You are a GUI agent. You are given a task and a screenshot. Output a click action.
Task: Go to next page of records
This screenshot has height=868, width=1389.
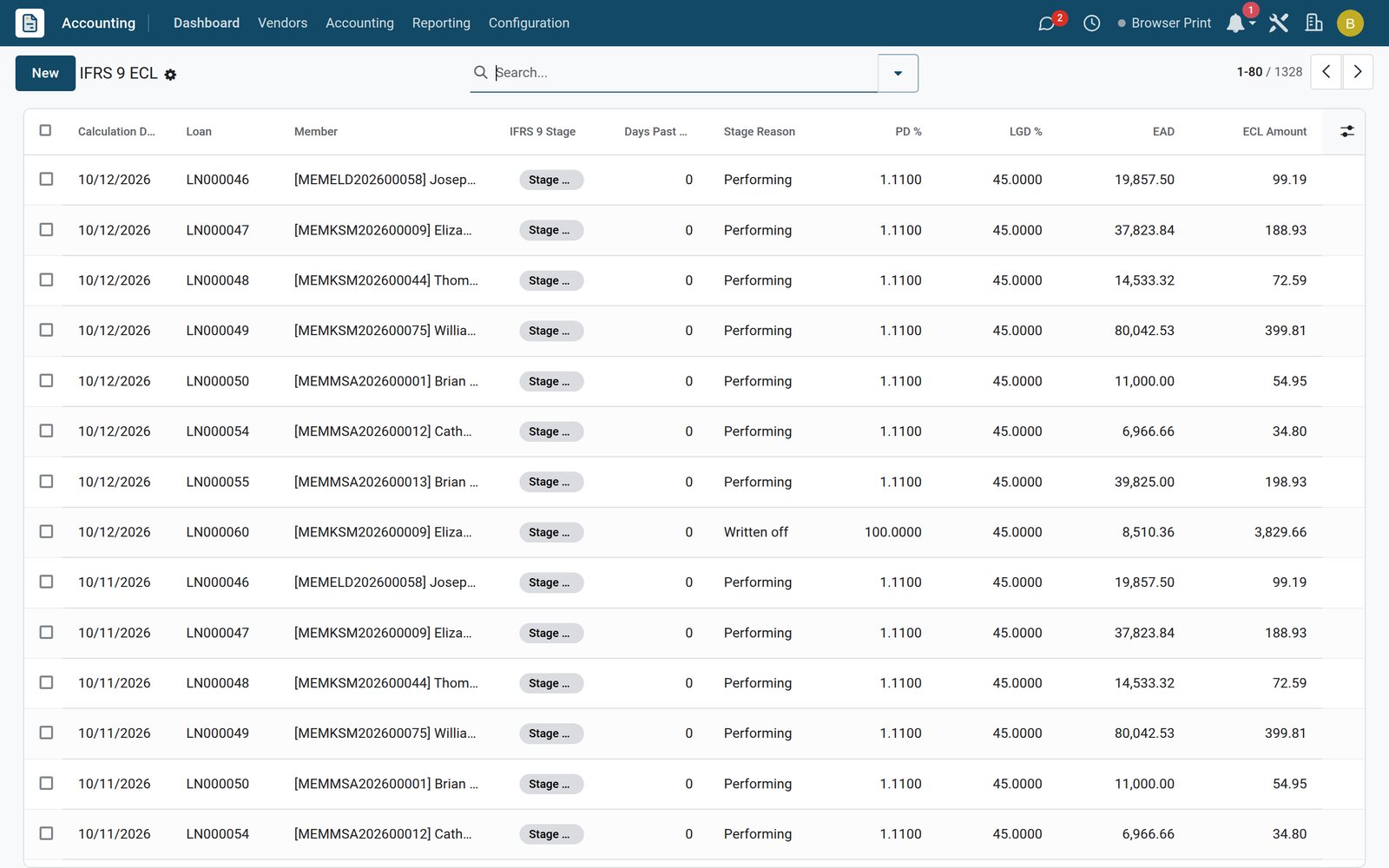1358,72
